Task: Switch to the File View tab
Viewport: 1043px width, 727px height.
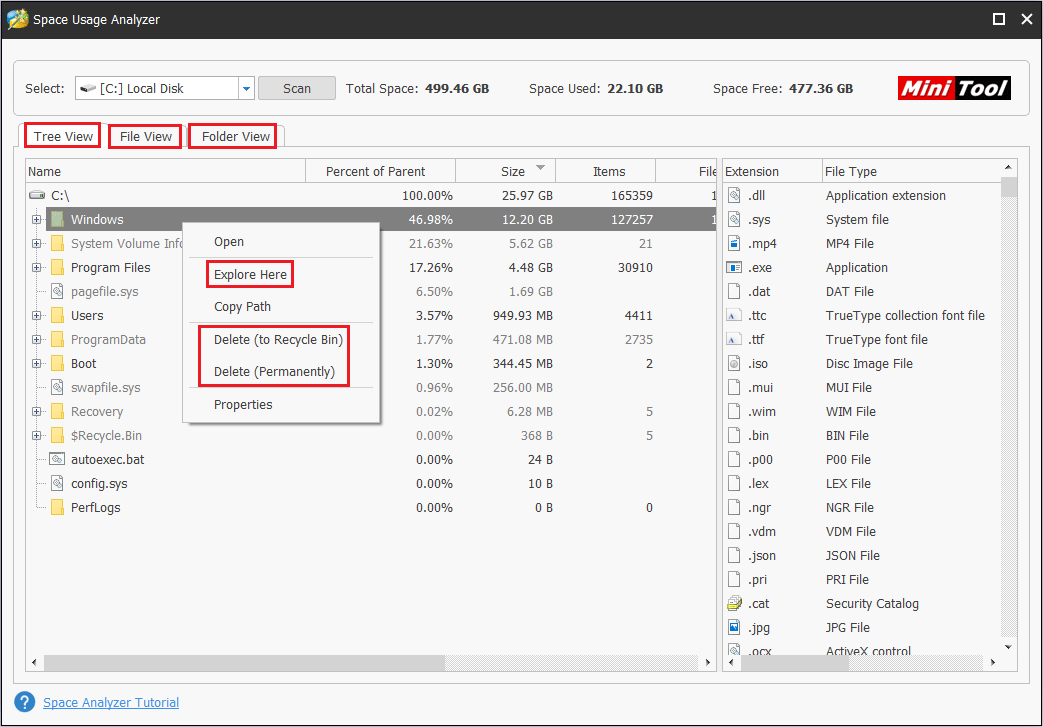Action: (146, 136)
